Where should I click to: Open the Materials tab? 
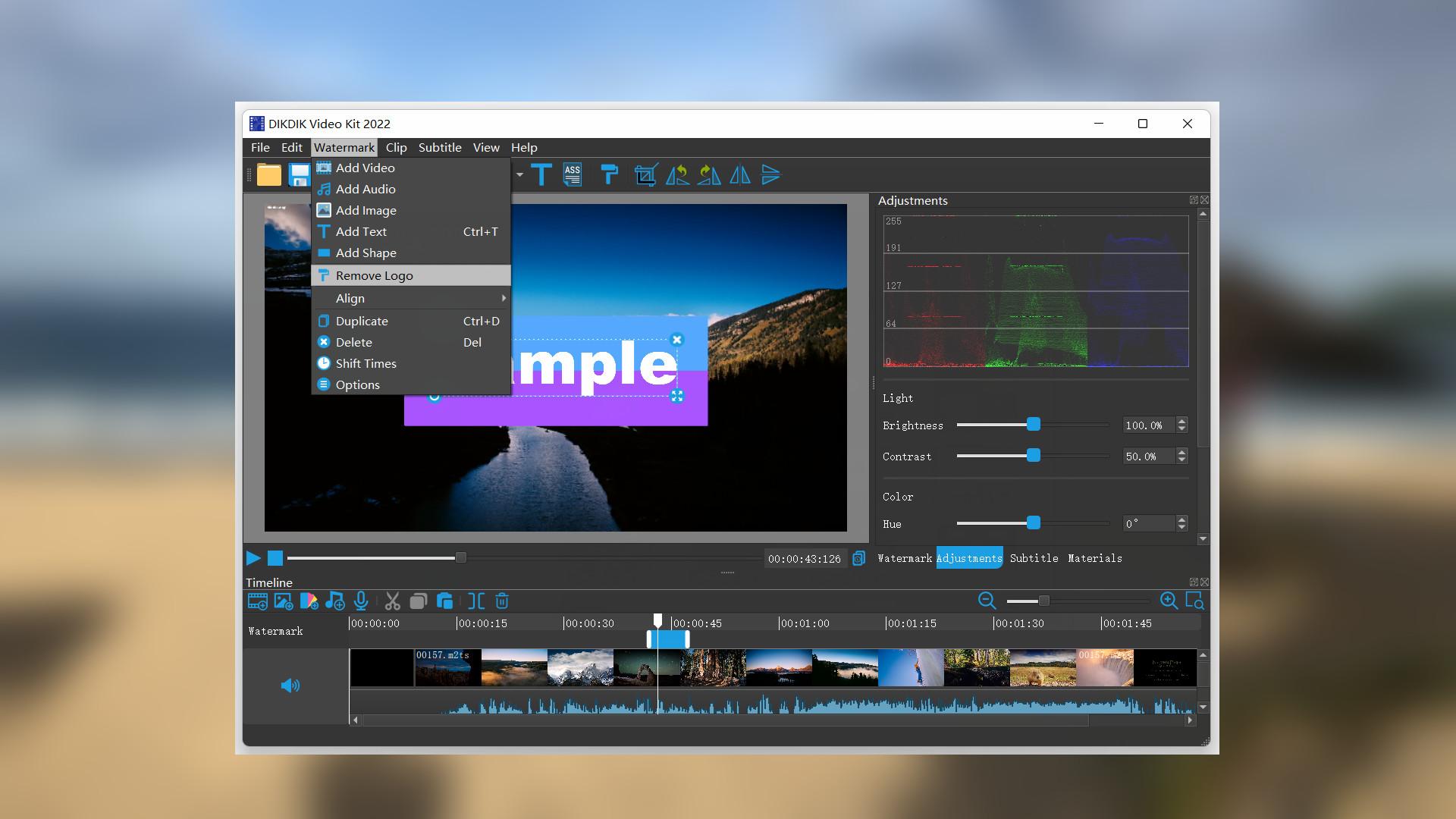pyautogui.click(x=1096, y=558)
